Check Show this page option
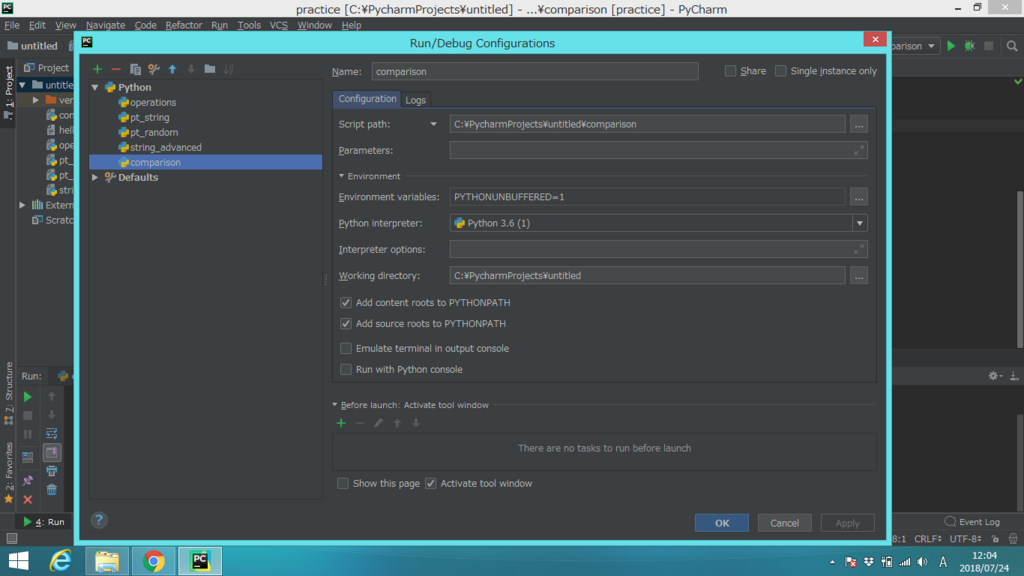This screenshot has width=1024, height=576. (343, 483)
